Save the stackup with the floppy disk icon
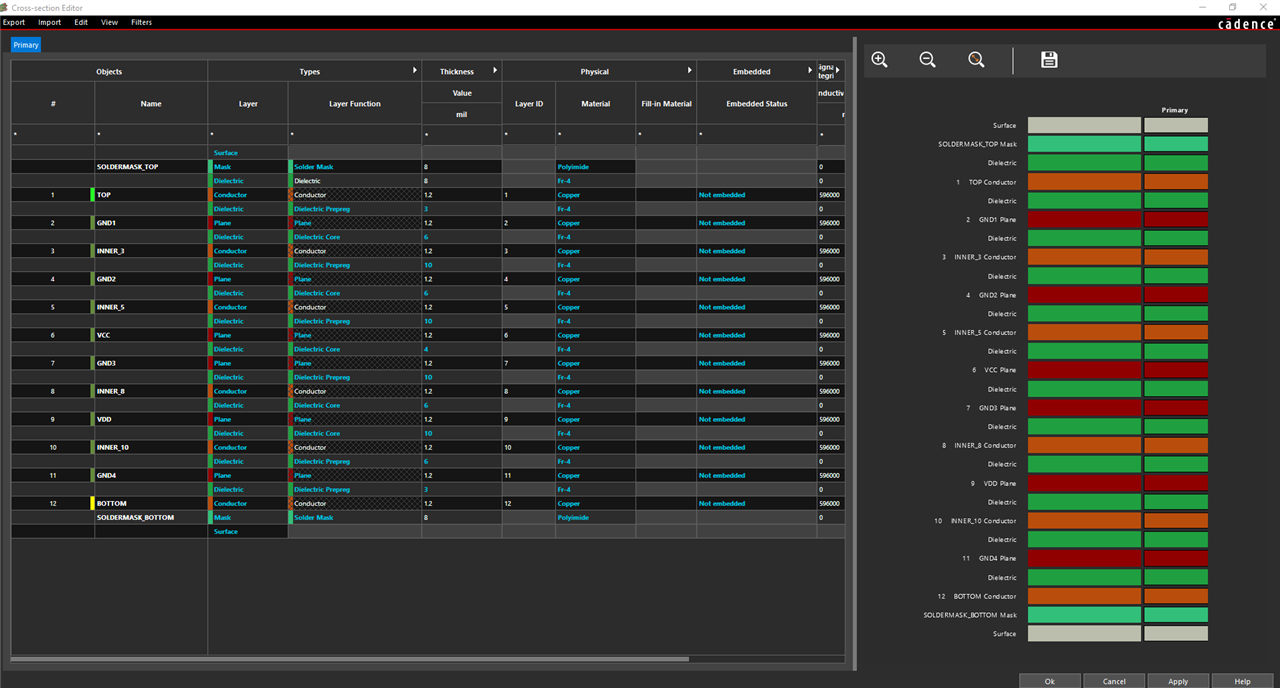 pos(1049,60)
